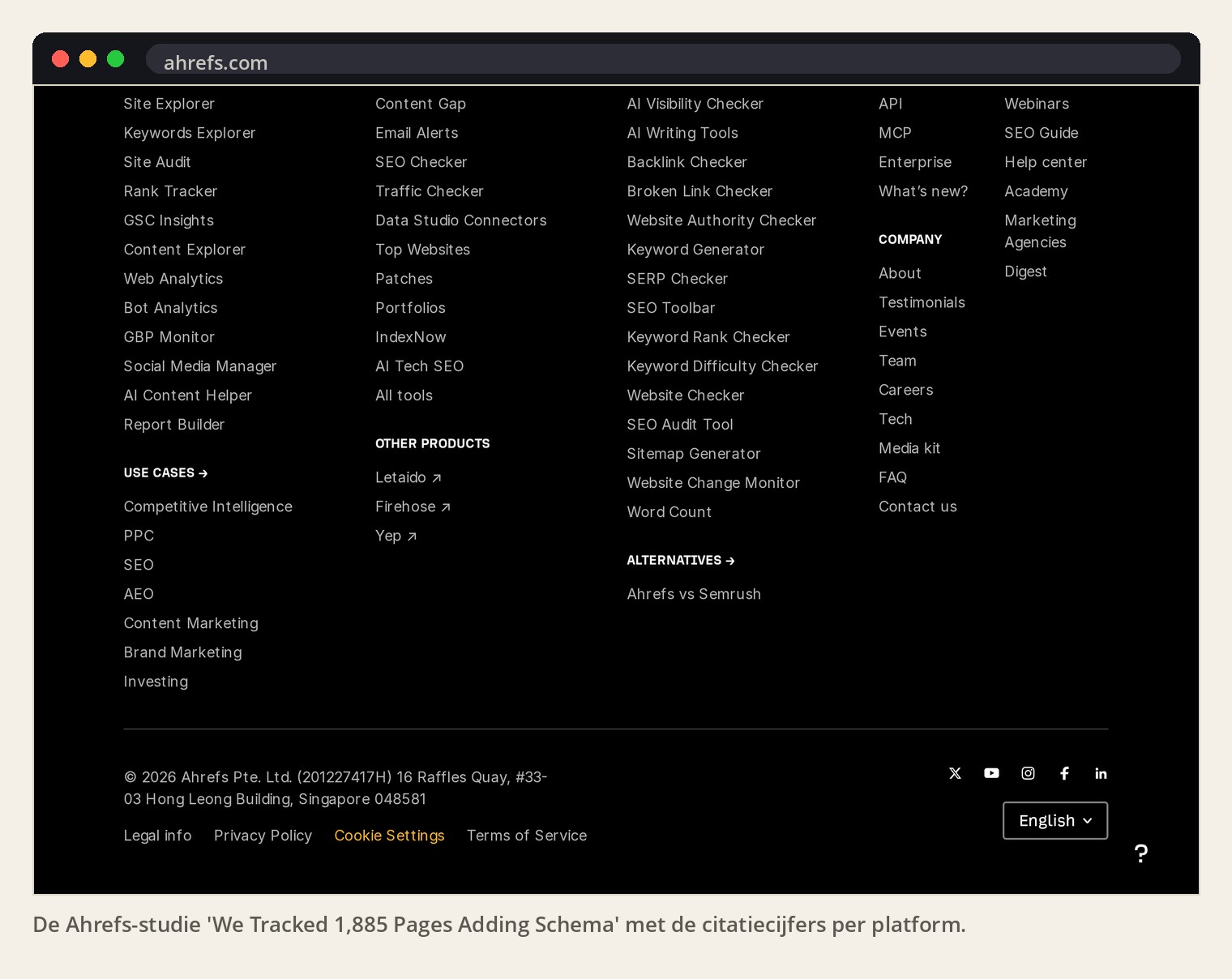The height and width of the screenshot is (979, 1232).
Task: Open the Privacy Policy link
Action: click(x=263, y=836)
